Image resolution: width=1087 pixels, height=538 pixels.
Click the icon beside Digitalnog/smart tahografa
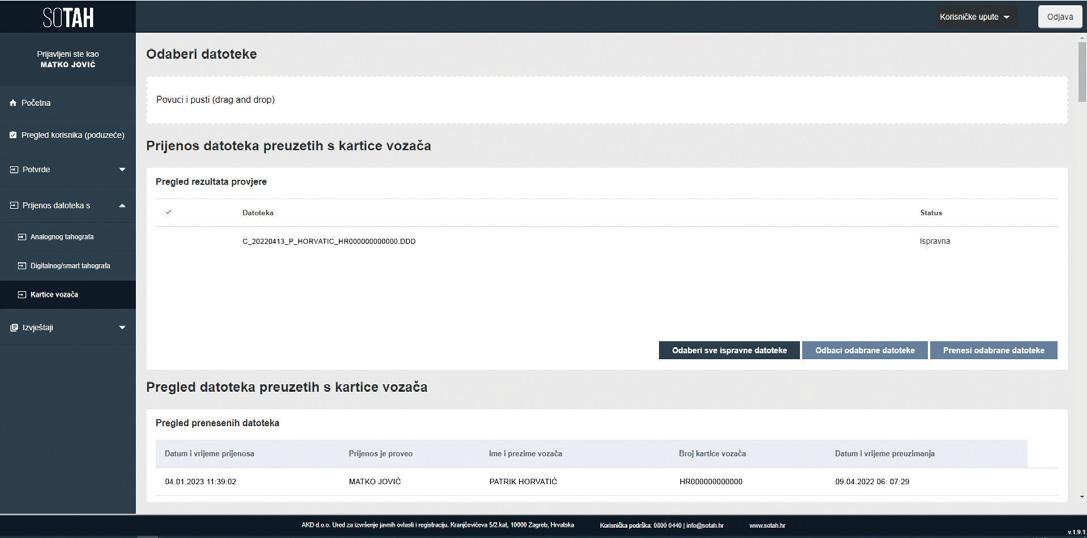pos(21,266)
